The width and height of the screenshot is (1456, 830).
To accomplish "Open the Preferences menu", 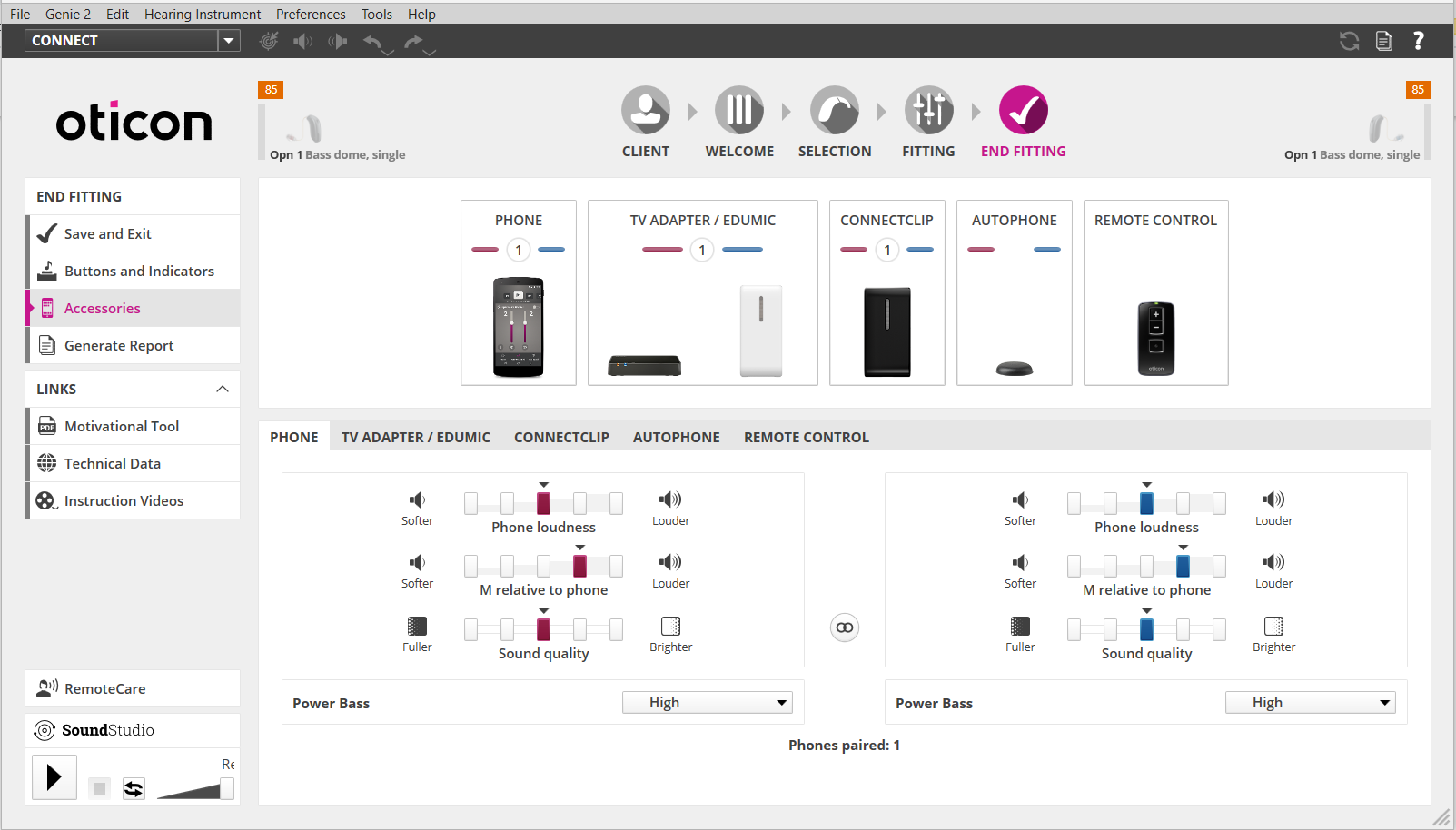I will [x=311, y=14].
